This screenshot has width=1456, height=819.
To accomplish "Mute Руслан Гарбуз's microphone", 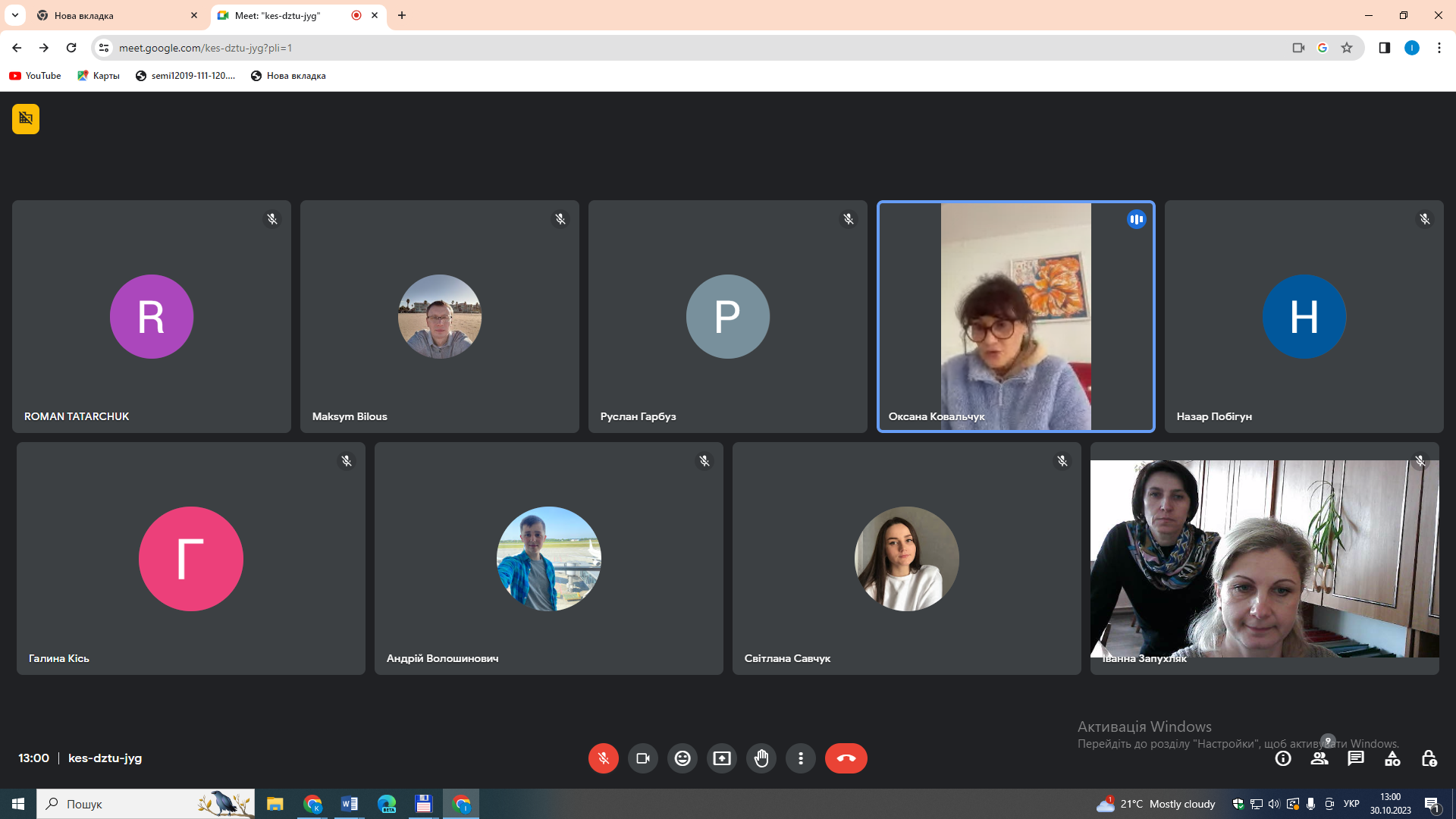I will (x=848, y=219).
